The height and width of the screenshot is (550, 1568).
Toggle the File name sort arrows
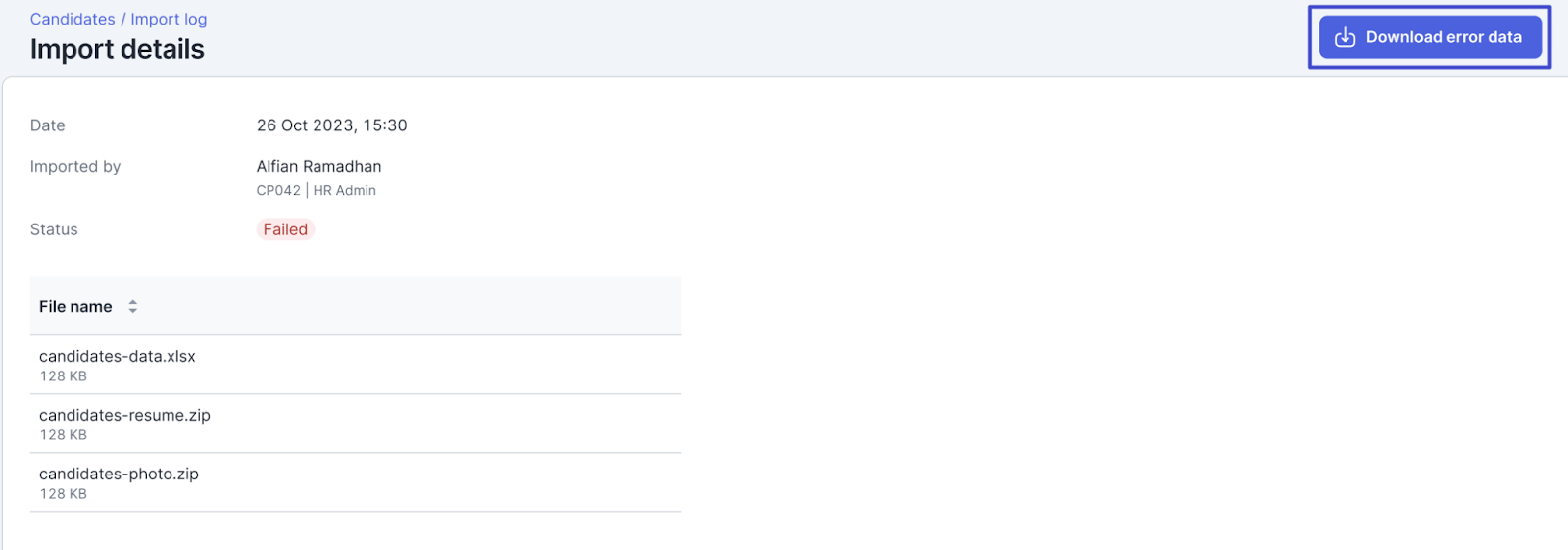tap(133, 307)
